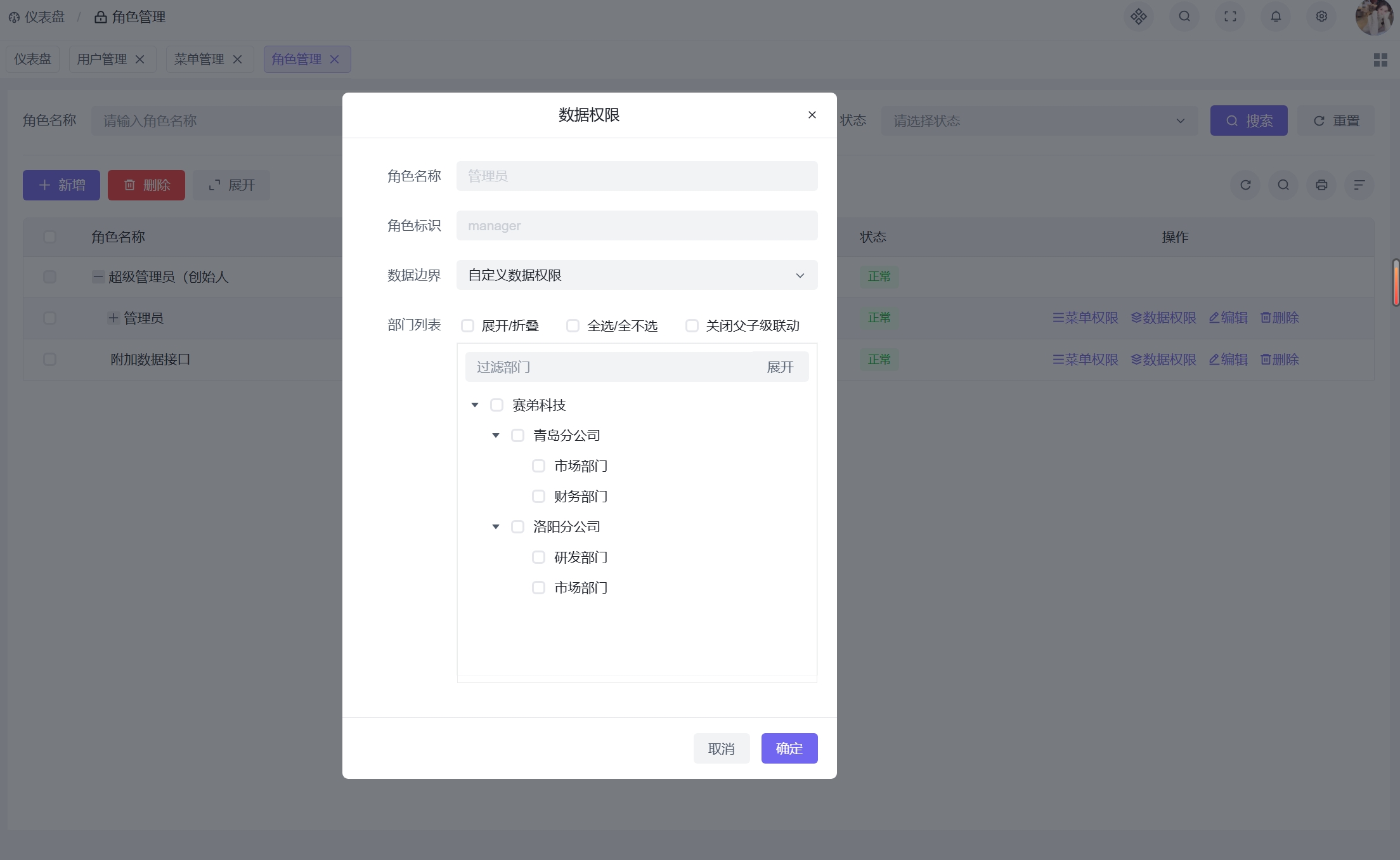Click the print table icon

1321,185
